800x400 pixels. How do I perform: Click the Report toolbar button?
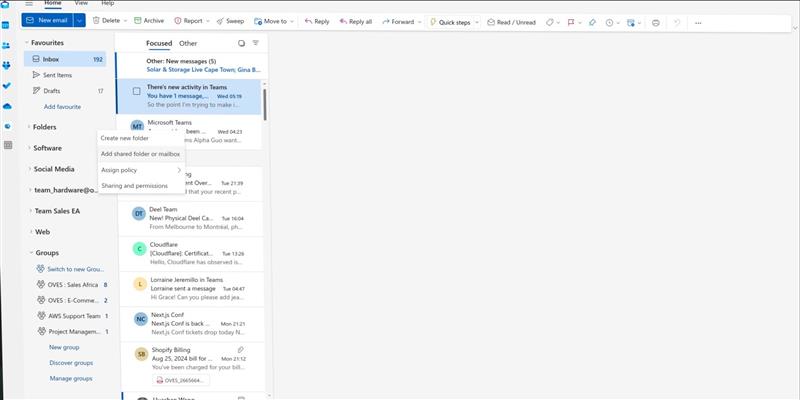coord(188,21)
